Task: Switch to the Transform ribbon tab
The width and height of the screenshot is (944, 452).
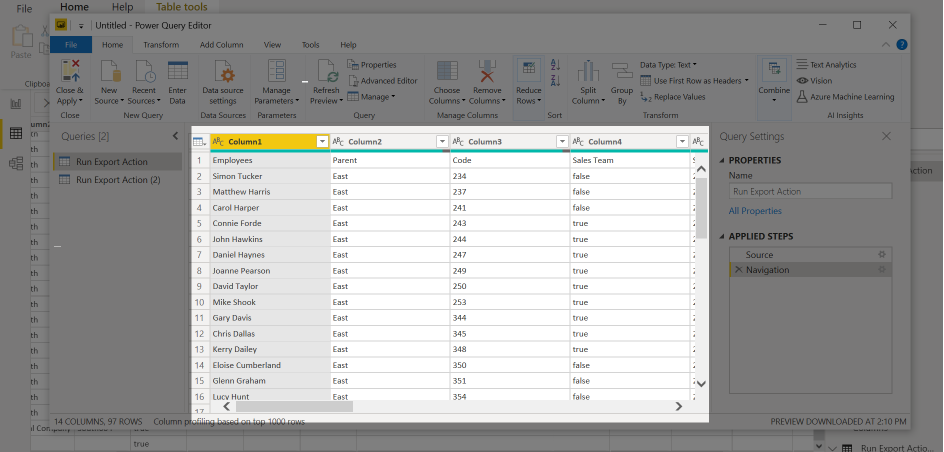Action: [x=161, y=45]
